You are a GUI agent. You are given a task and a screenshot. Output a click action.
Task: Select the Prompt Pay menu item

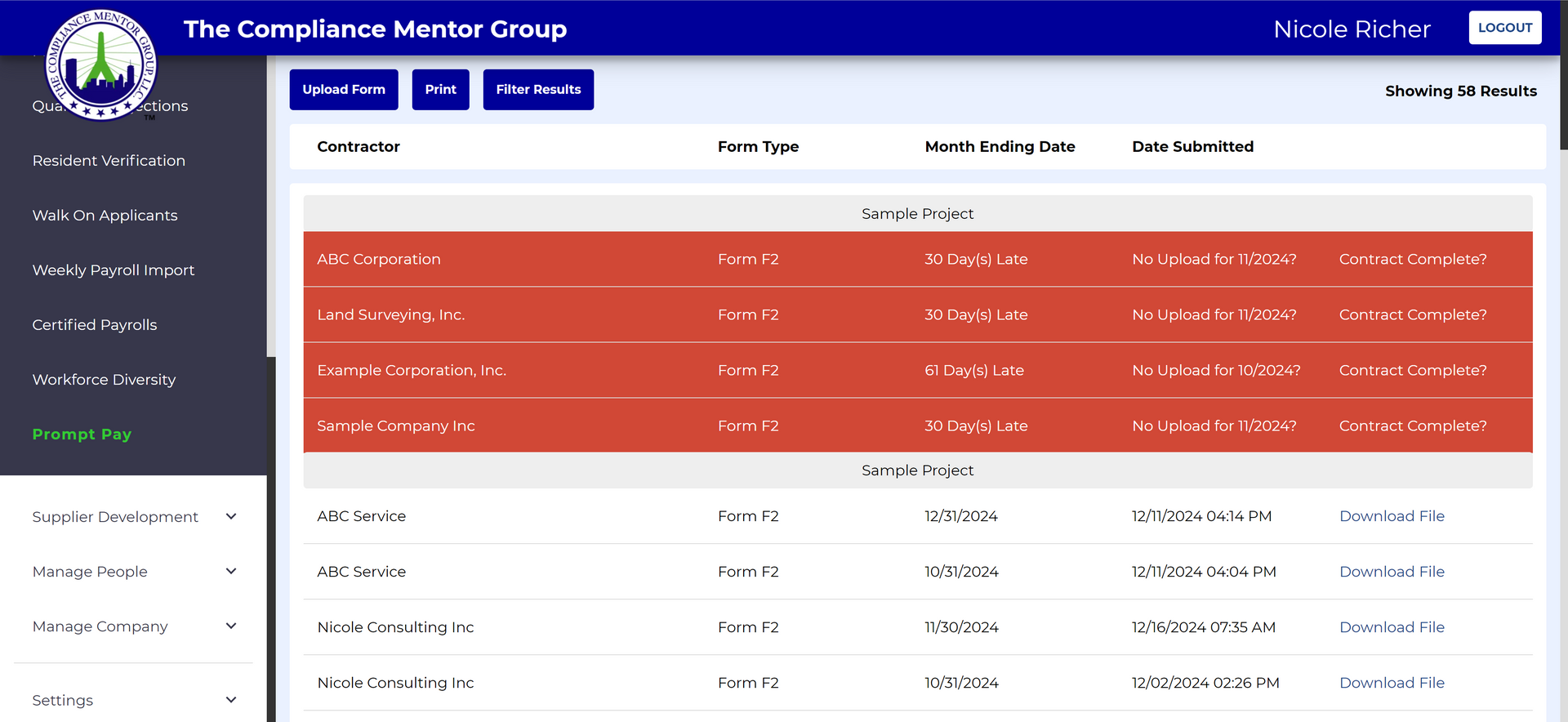coord(82,435)
